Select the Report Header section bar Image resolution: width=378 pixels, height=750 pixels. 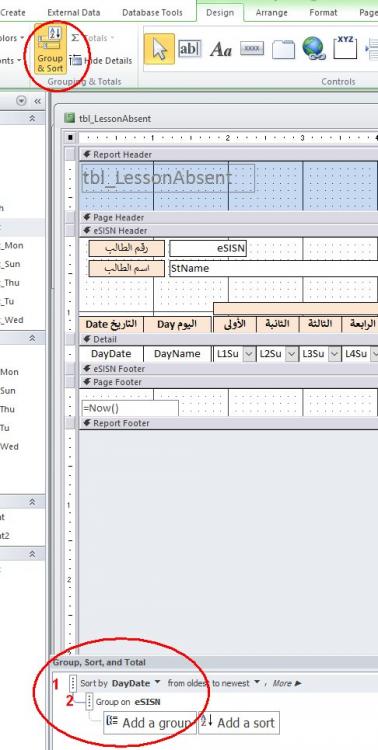click(x=228, y=154)
